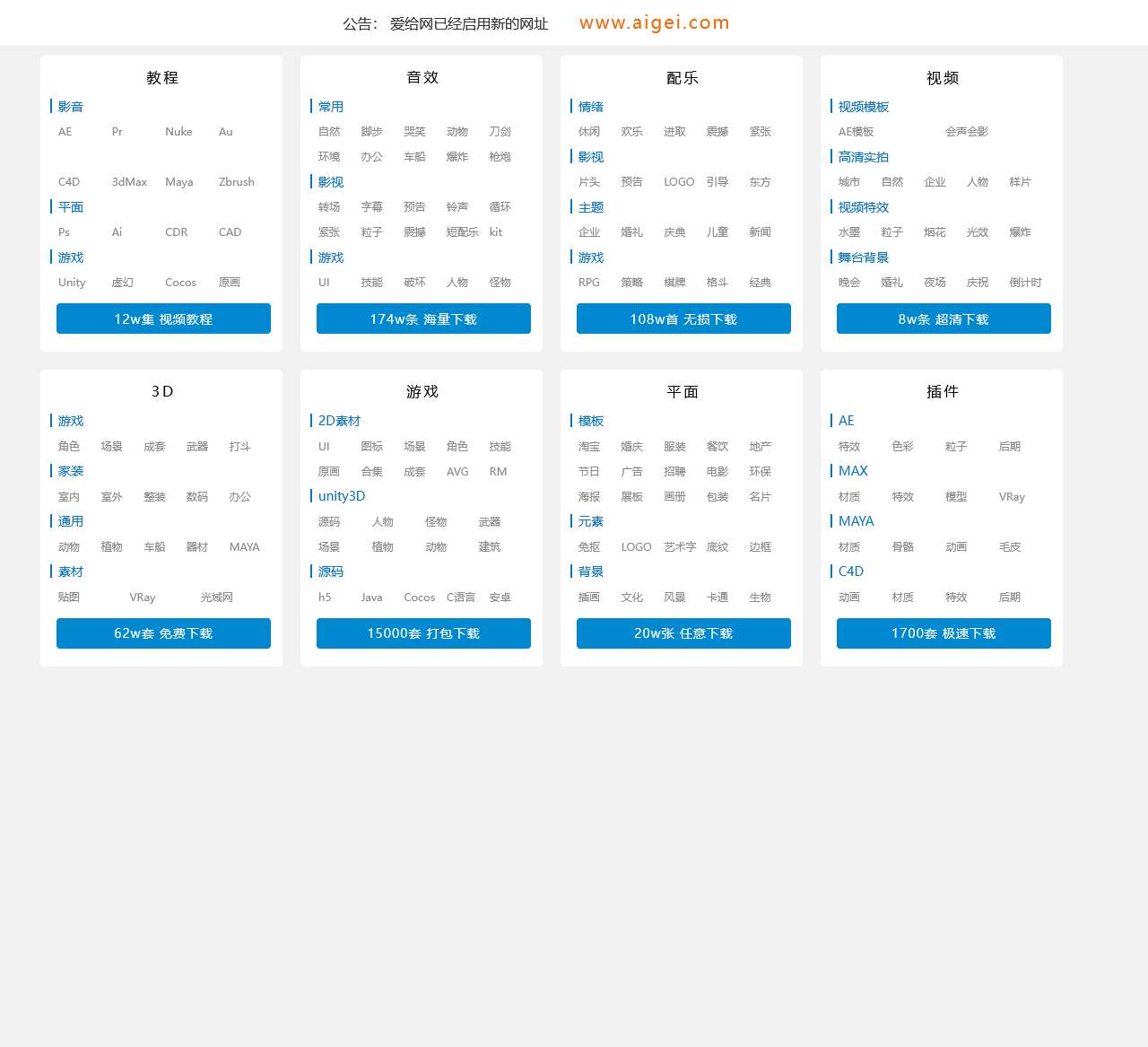Open the 3dMax tutorial link
This screenshot has width=1148, height=1047.
point(129,181)
